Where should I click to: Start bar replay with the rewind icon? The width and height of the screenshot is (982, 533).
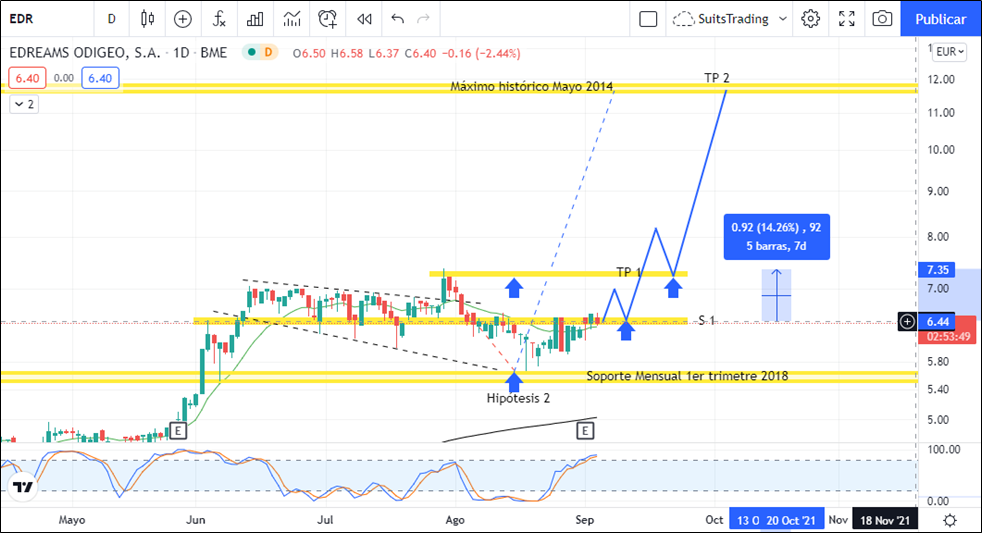pos(365,18)
